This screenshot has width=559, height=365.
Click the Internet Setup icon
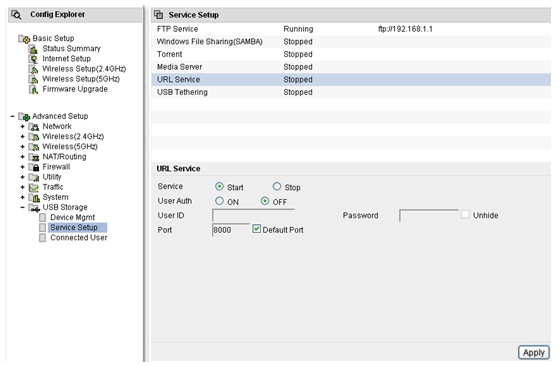click(x=33, y=59)
